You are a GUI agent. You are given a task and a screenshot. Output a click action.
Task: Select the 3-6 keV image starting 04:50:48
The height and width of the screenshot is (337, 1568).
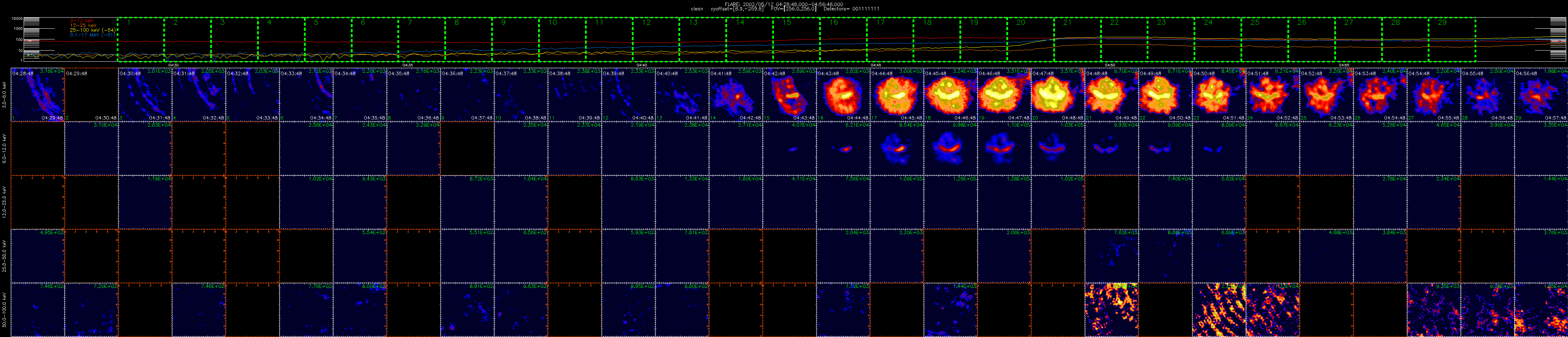point(1219,94)
